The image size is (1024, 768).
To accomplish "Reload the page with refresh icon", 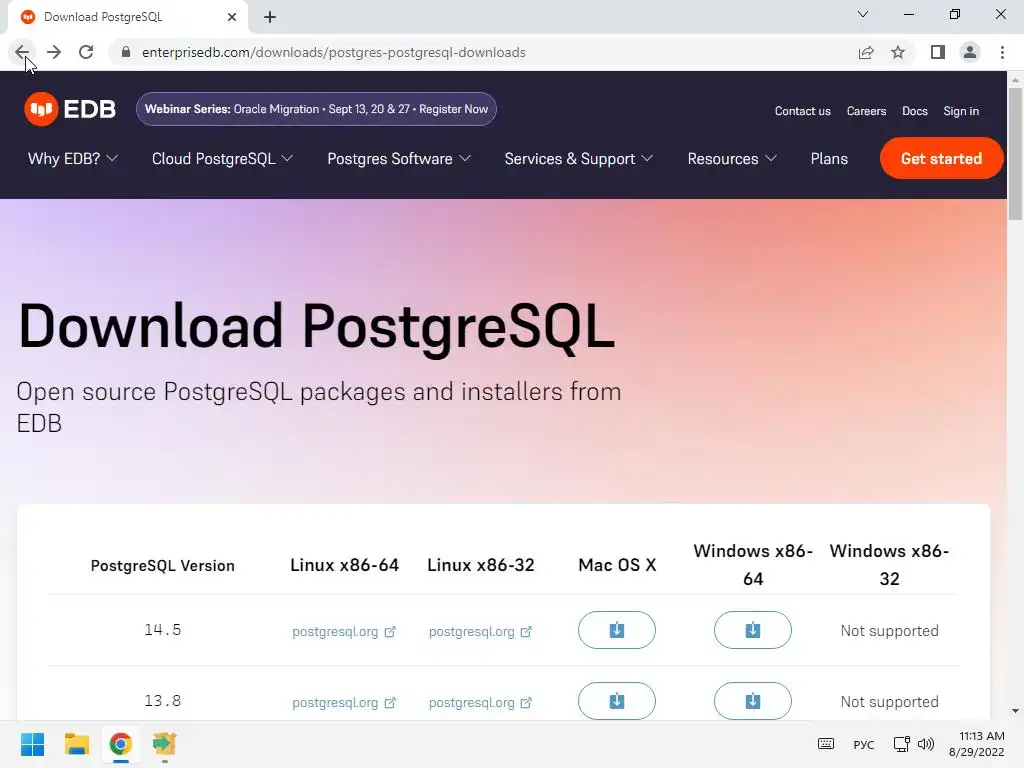I will [86, 52].
